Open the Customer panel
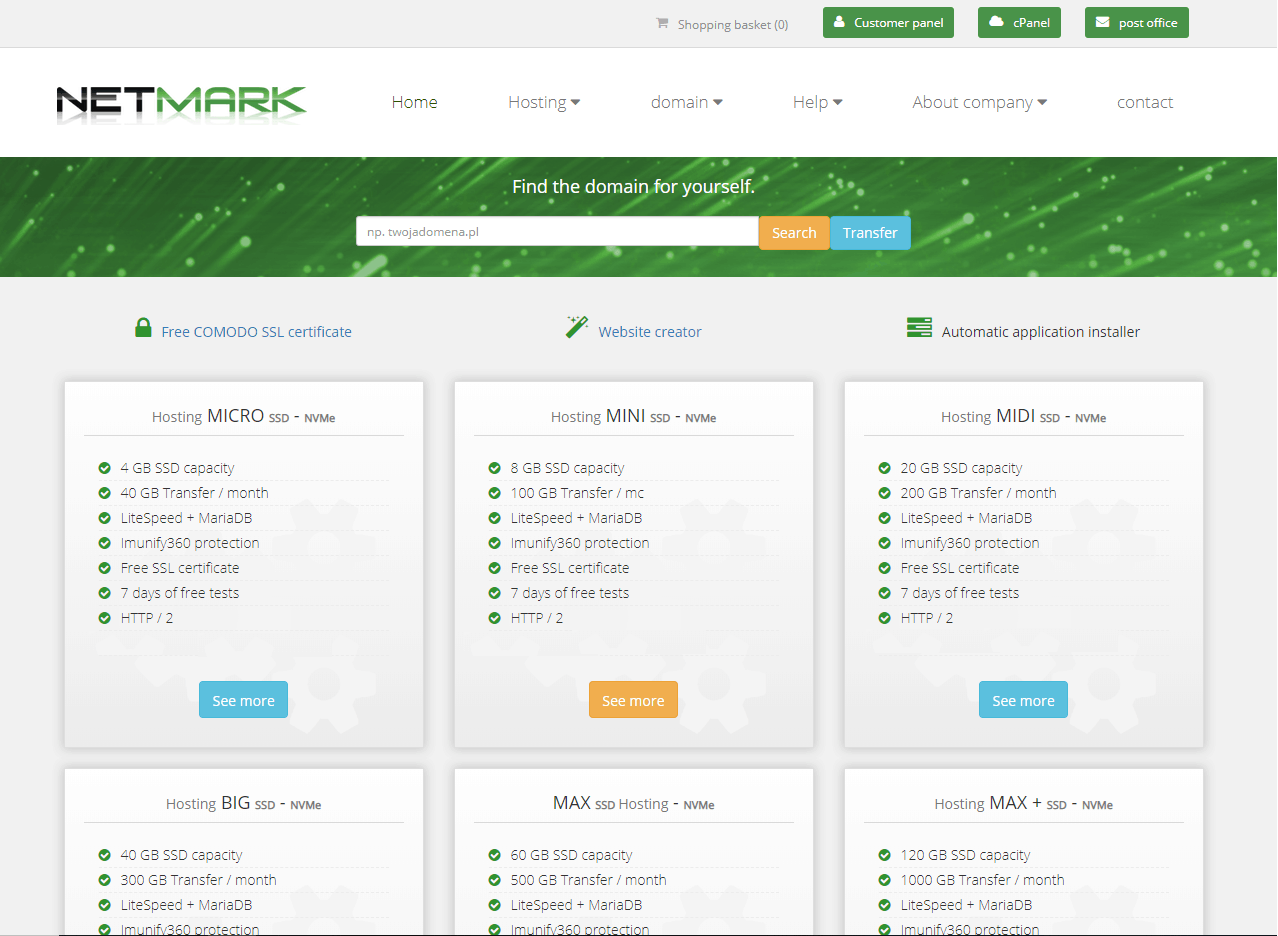Viewport: 1278px width, 936px height. 888,22
